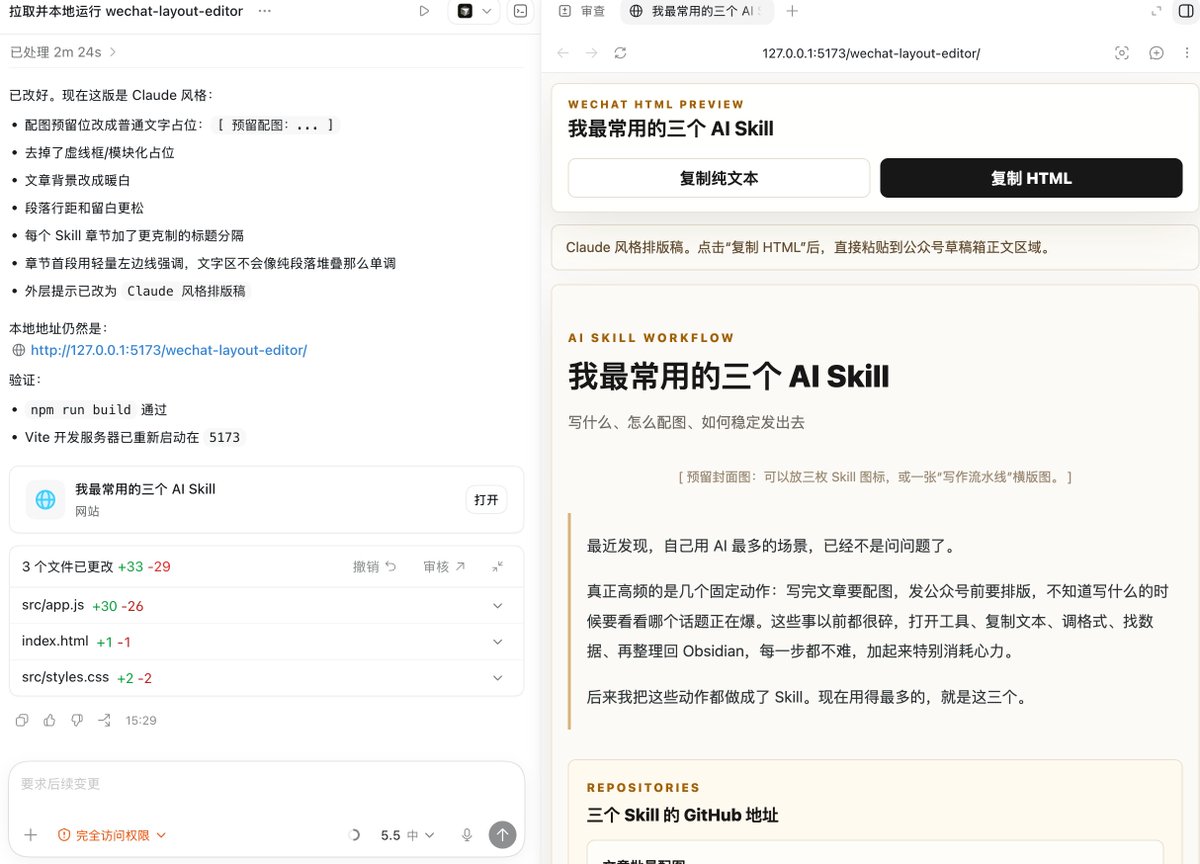Click the WECHAT HTML PREVIEW label
This screenshot has height=864, width=1200.
pyautogui.click(x=656, y=104)
